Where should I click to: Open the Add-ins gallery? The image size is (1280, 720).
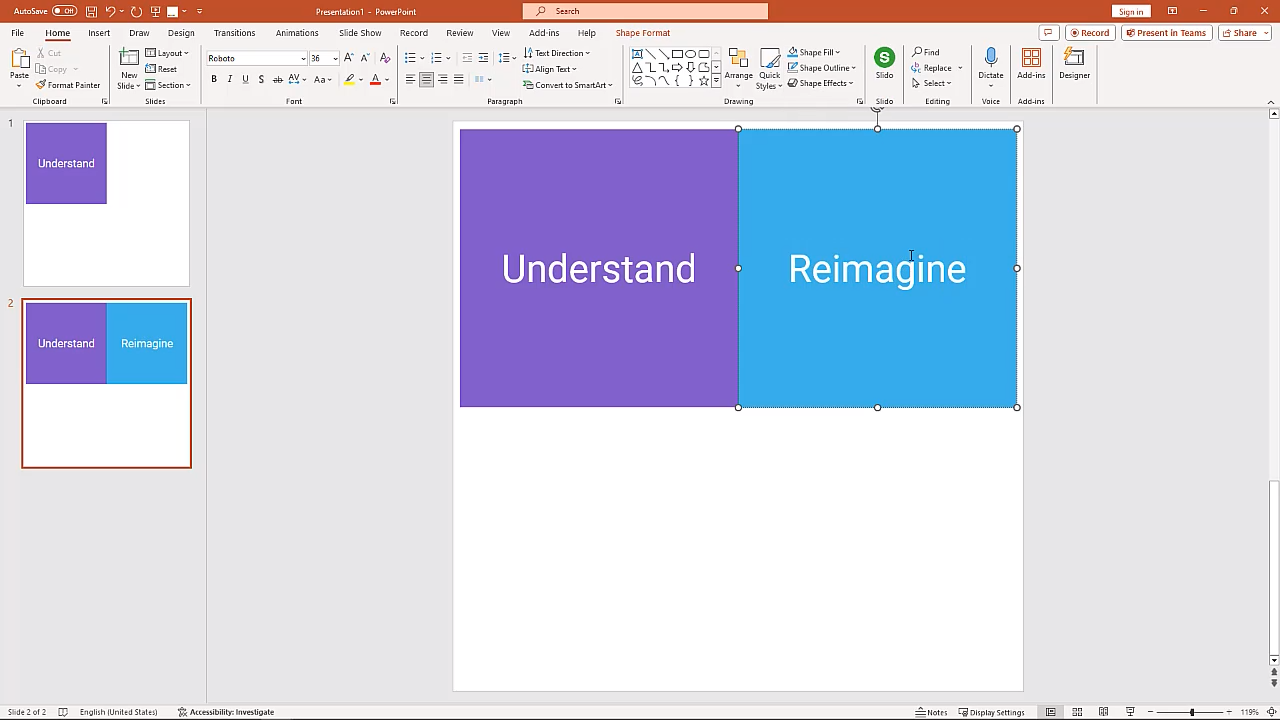[x=1031, y=64]
